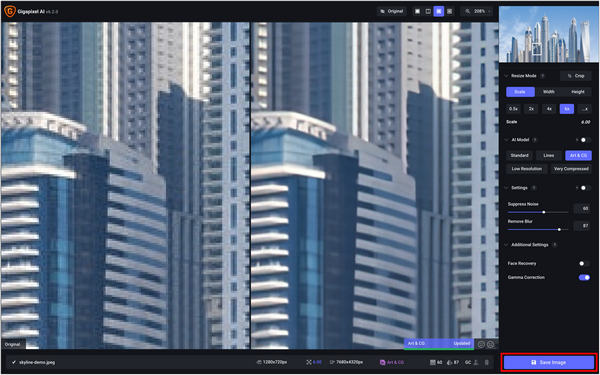
Task: Select the Standard AI model
Action: point(520,155)
